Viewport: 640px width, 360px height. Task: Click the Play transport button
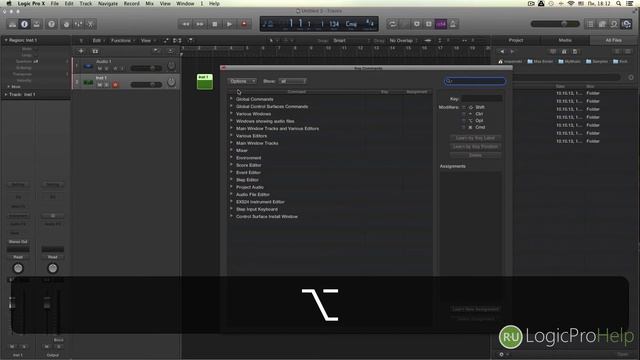tap(229, 24)
